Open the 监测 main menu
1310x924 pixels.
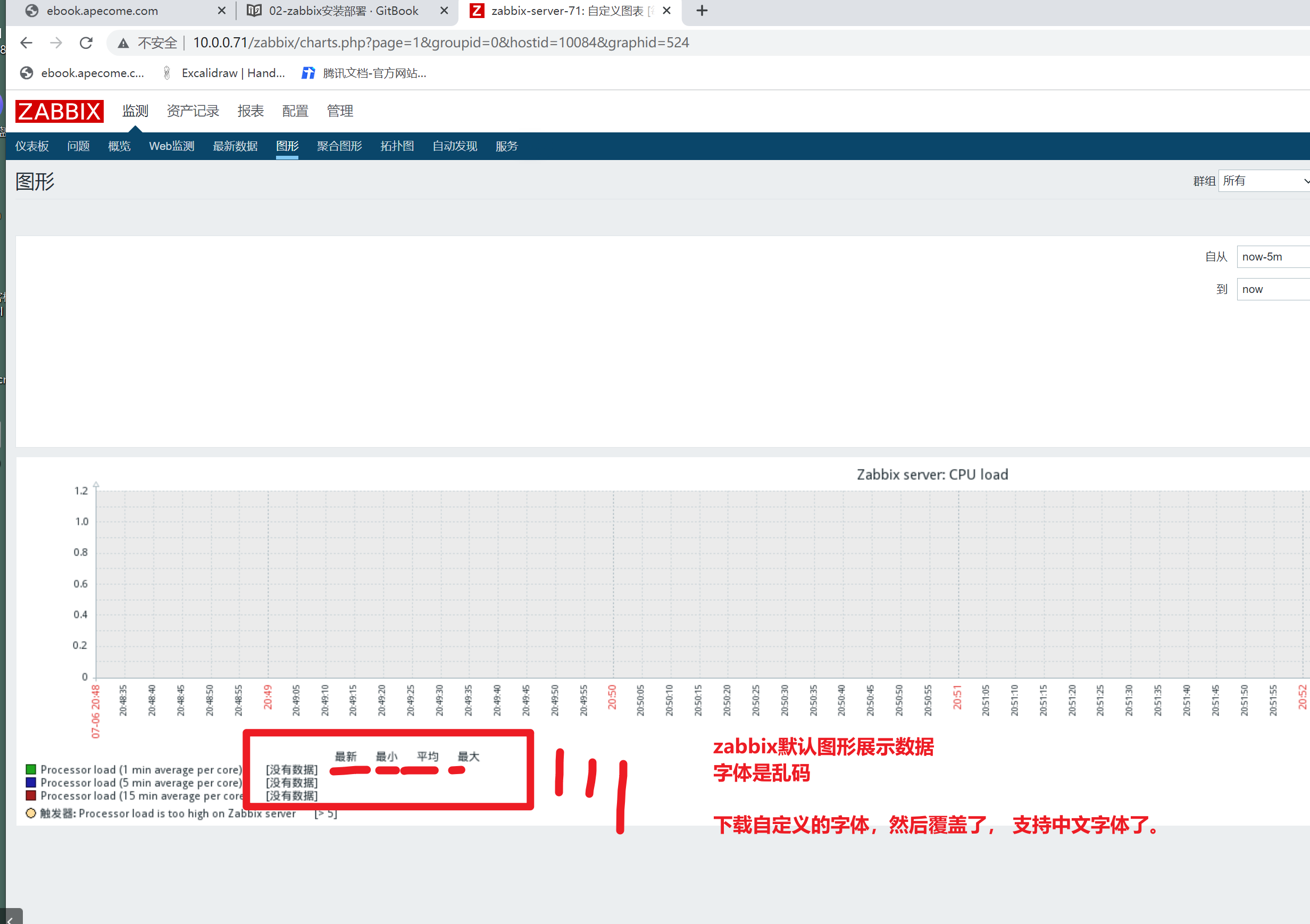(135, 111)
